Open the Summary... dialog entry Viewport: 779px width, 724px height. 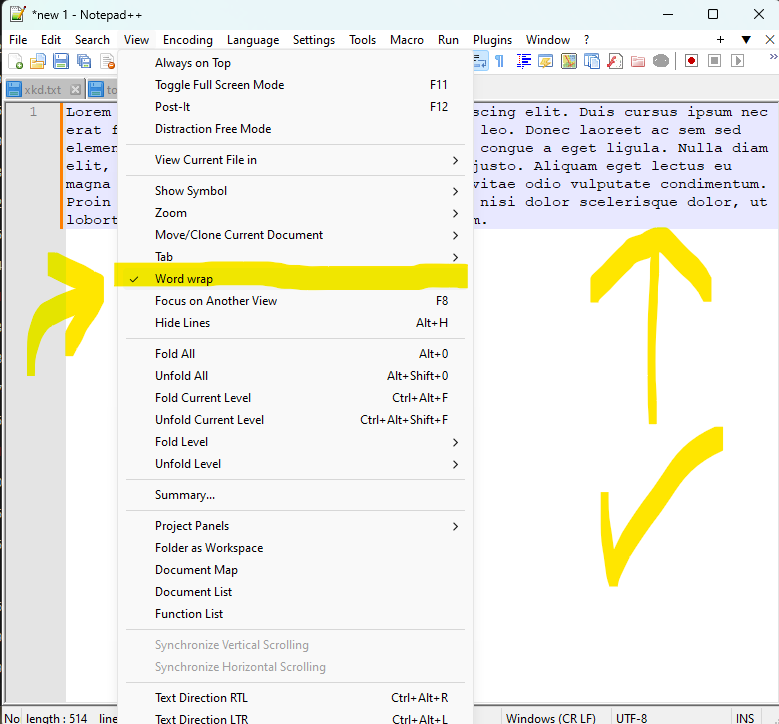[185, 495]
